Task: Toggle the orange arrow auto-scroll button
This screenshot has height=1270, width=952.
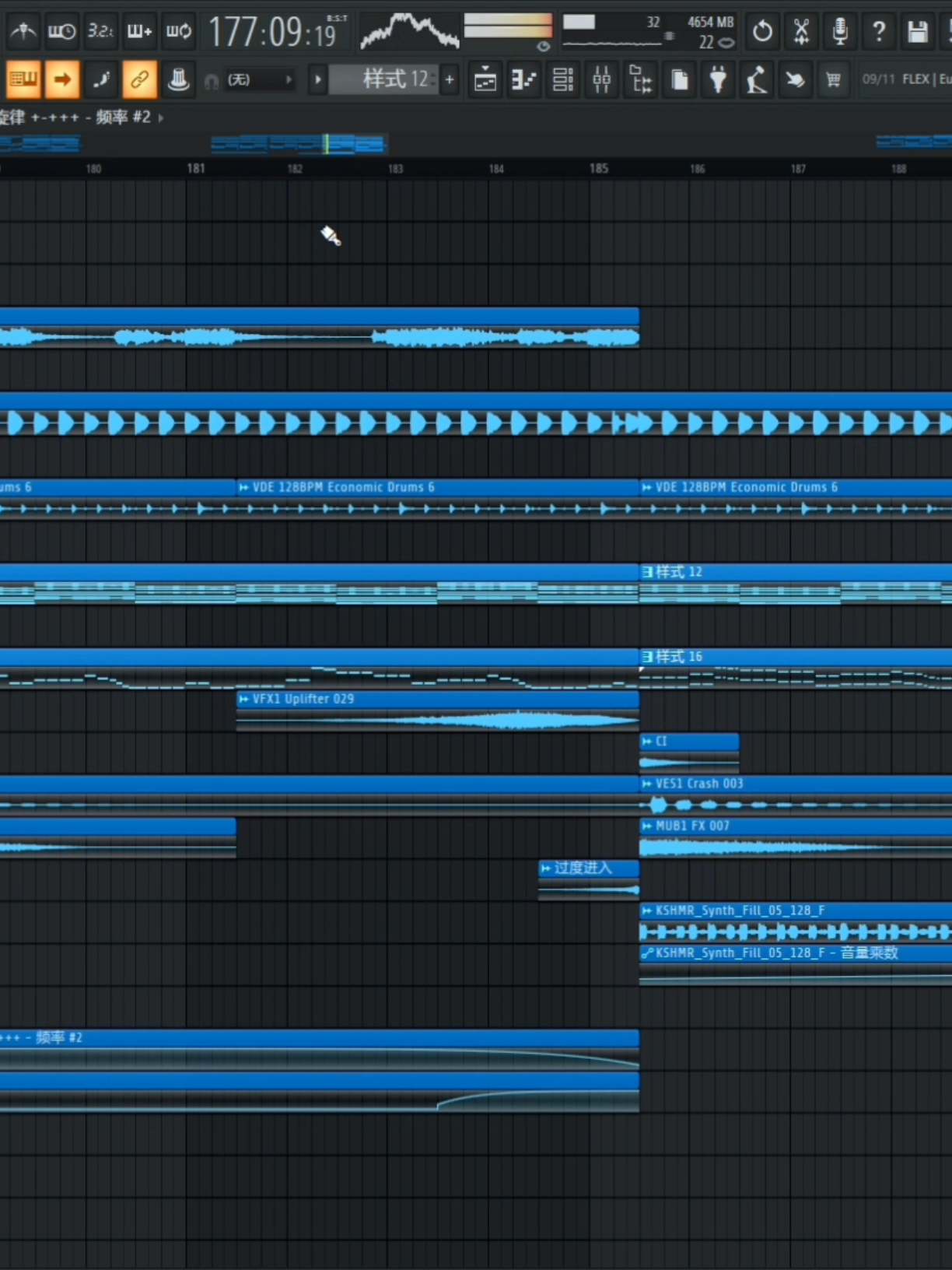Action: click(x=61, y=79)
